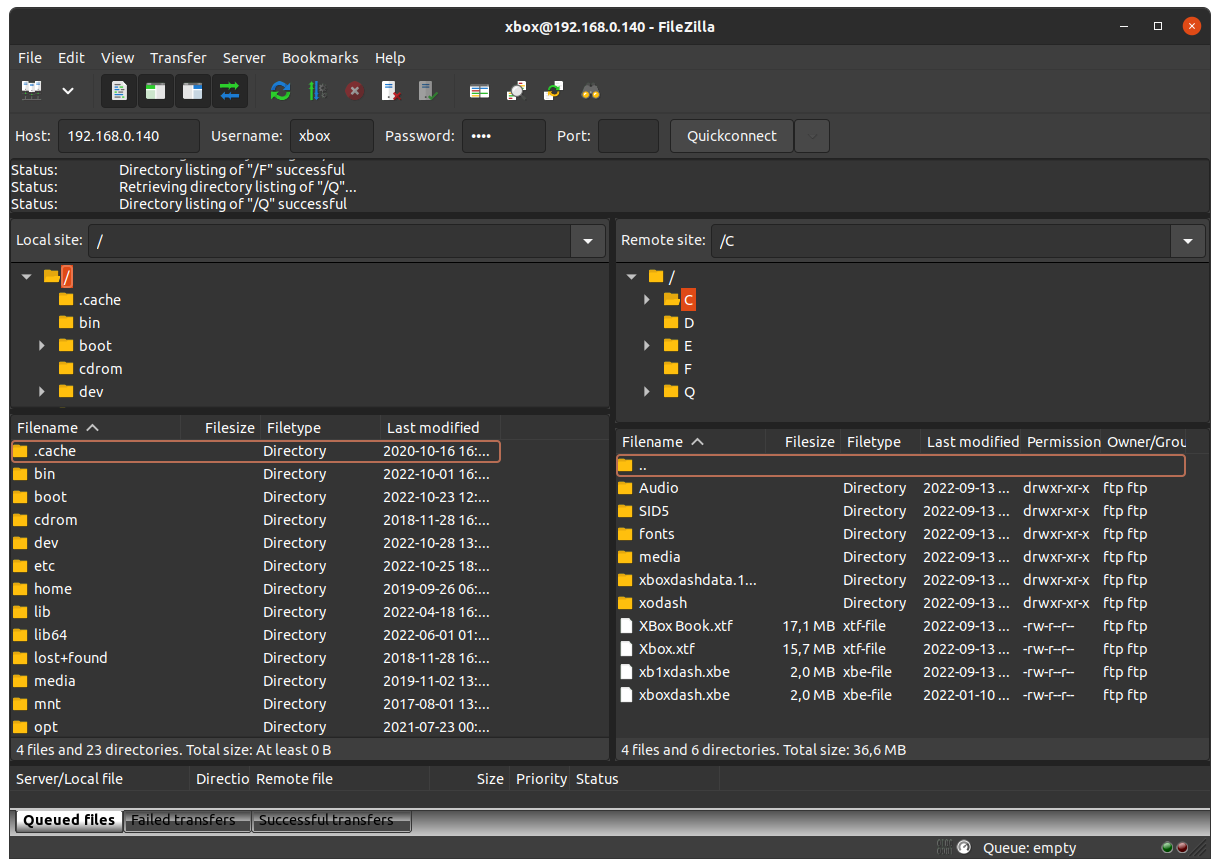This screenshot has height=868, width=1220.
Task: Select remote file XBox Book.xtf
Action: [x=900, y=627]
